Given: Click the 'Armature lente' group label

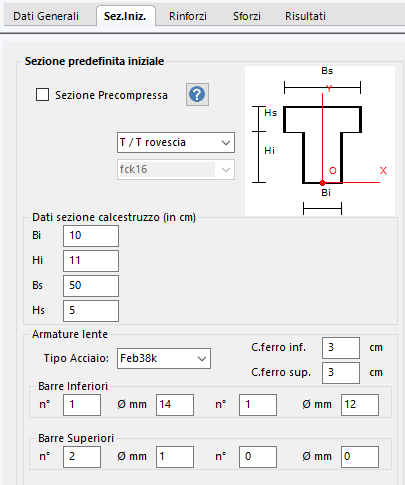Looking at the screenshot, I should tap(70, 334).
